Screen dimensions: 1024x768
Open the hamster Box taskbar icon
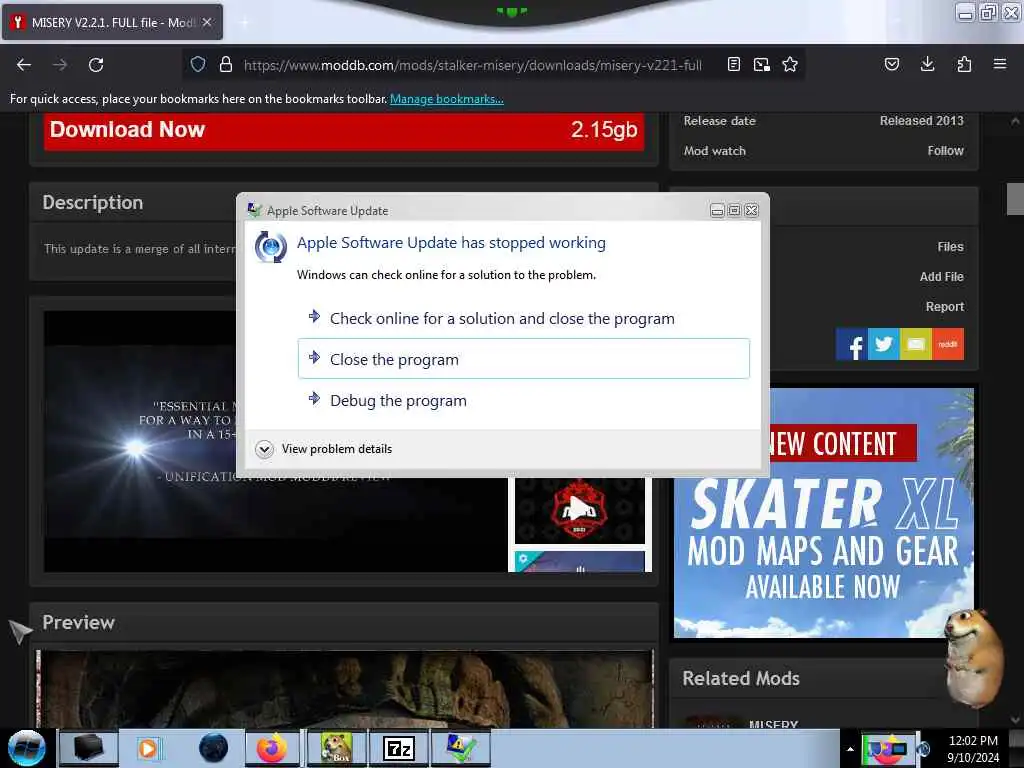click(x=336, y=748)
